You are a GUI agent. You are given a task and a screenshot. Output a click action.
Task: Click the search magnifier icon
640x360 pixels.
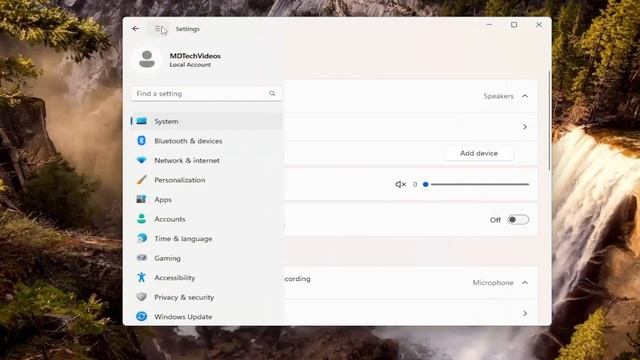(272, 93)
